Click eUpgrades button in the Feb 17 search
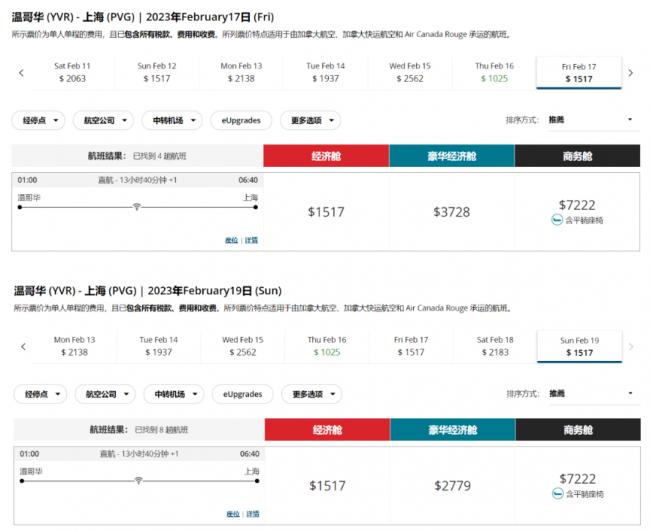Screen dimensions: 650x531 241,121
